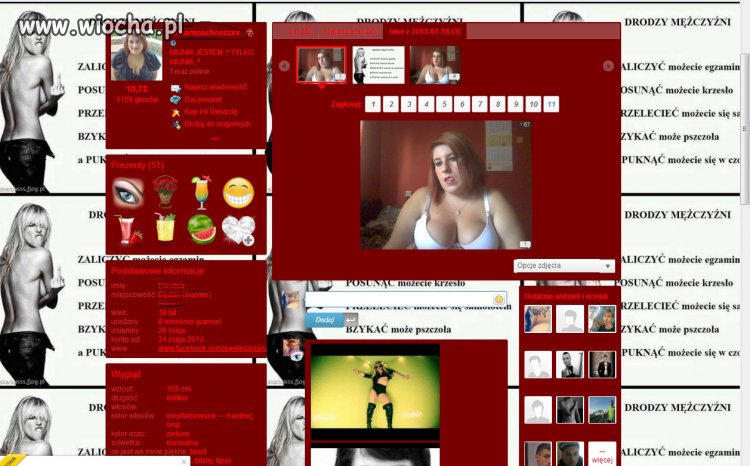Click the Dodaj do znajomych link

click(x=217, y=124)
